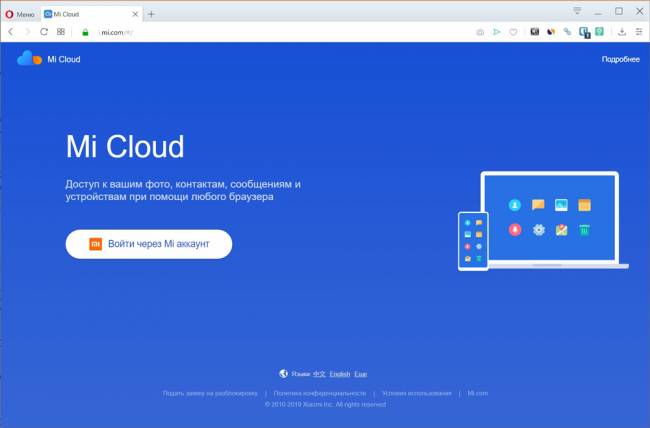Open Условия использования link
650x428 pixels.
(x=417, y=393)
